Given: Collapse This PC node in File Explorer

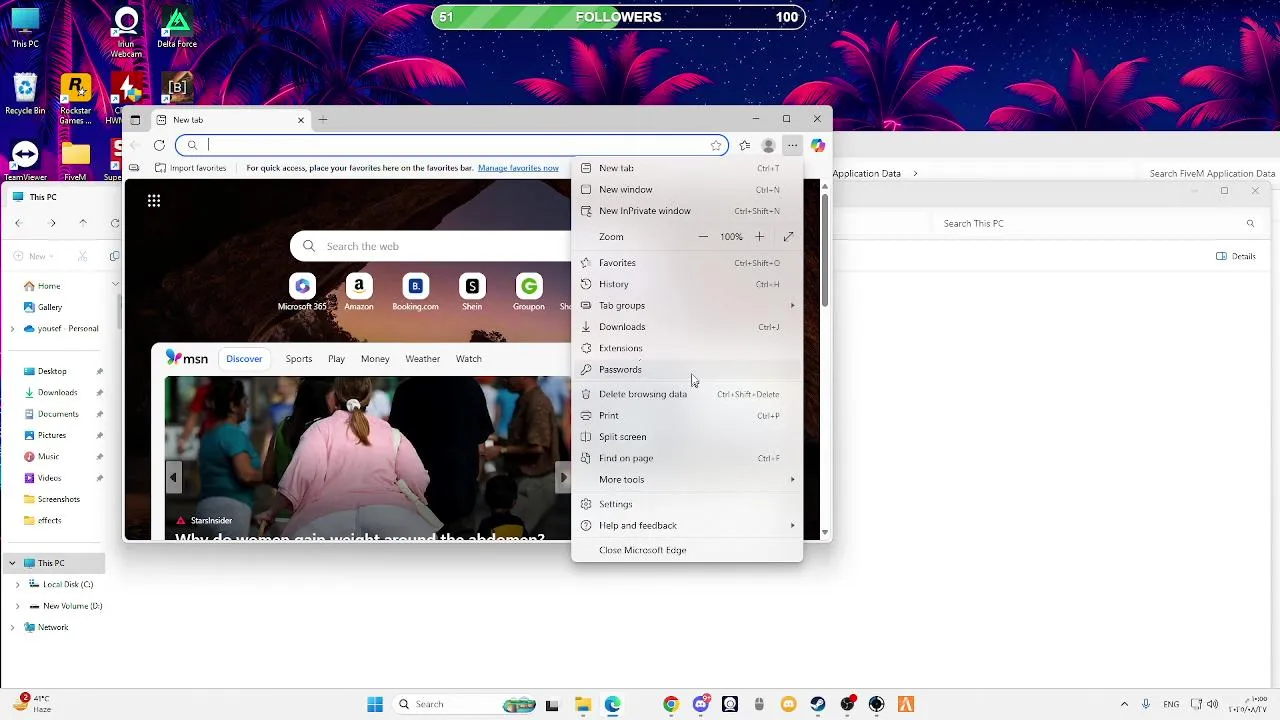Looking at the screenshot, I should coord(12,563).
